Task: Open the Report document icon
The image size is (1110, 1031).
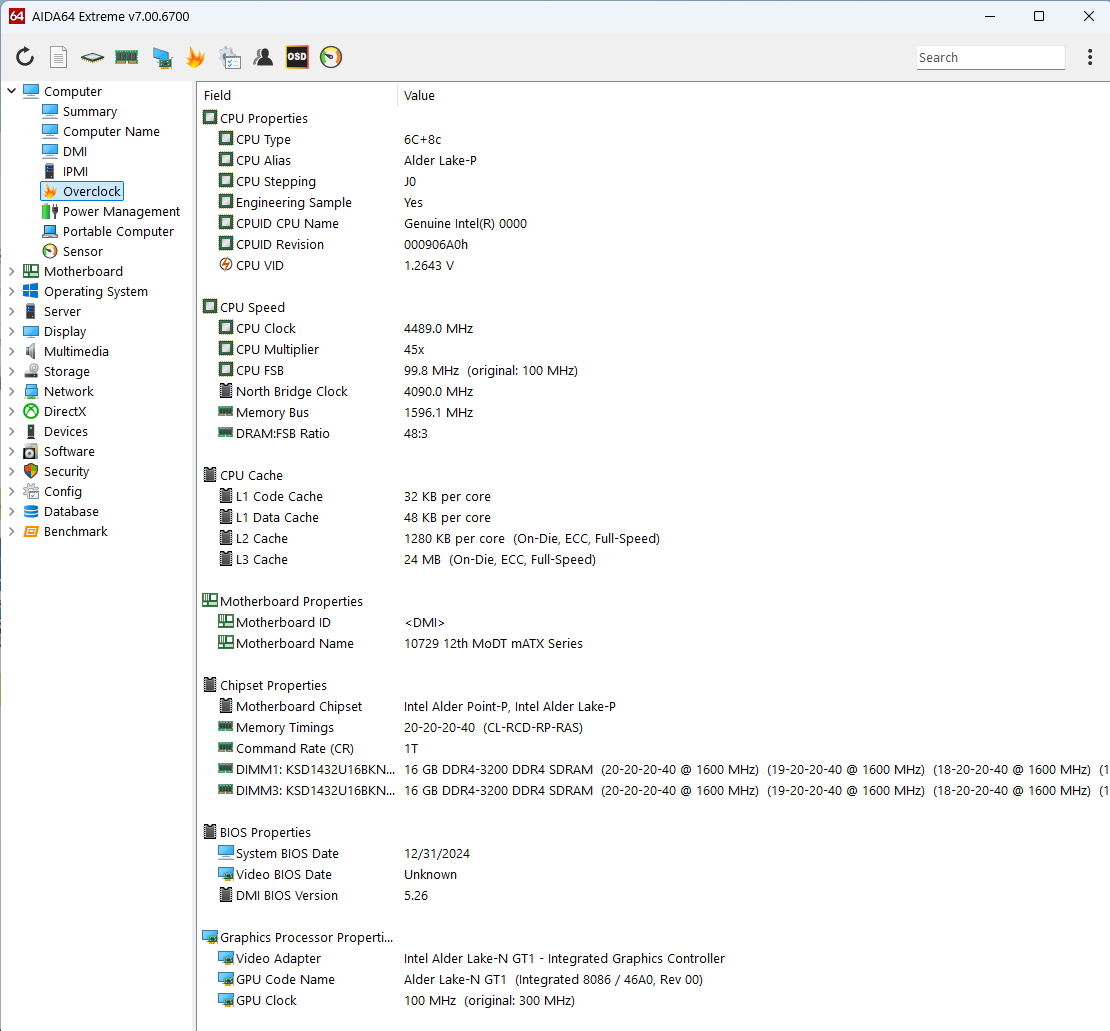Action: [59, 57]
